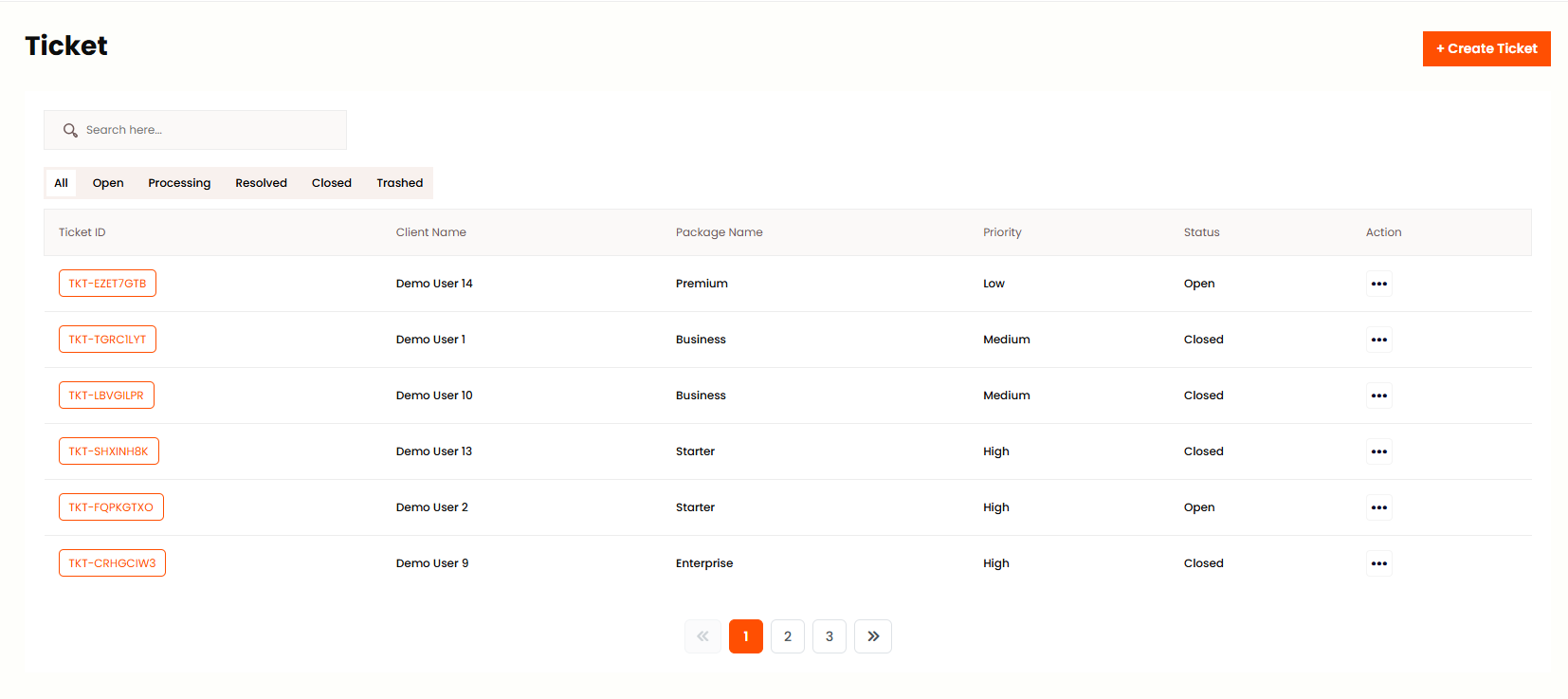The height and width of the screenshot is (699, 1568).
Task: Go to page 2 of tickets
Action: [787, 636]
